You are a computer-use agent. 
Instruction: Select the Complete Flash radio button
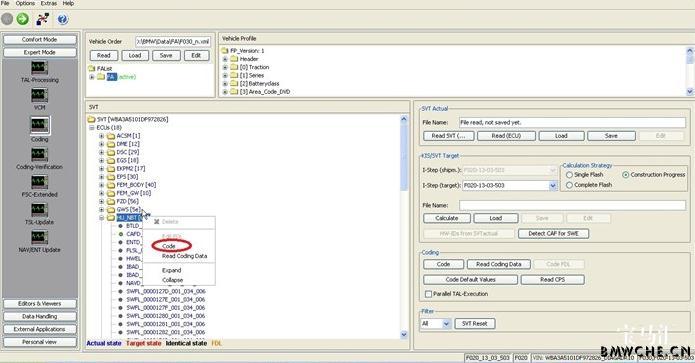569,185
